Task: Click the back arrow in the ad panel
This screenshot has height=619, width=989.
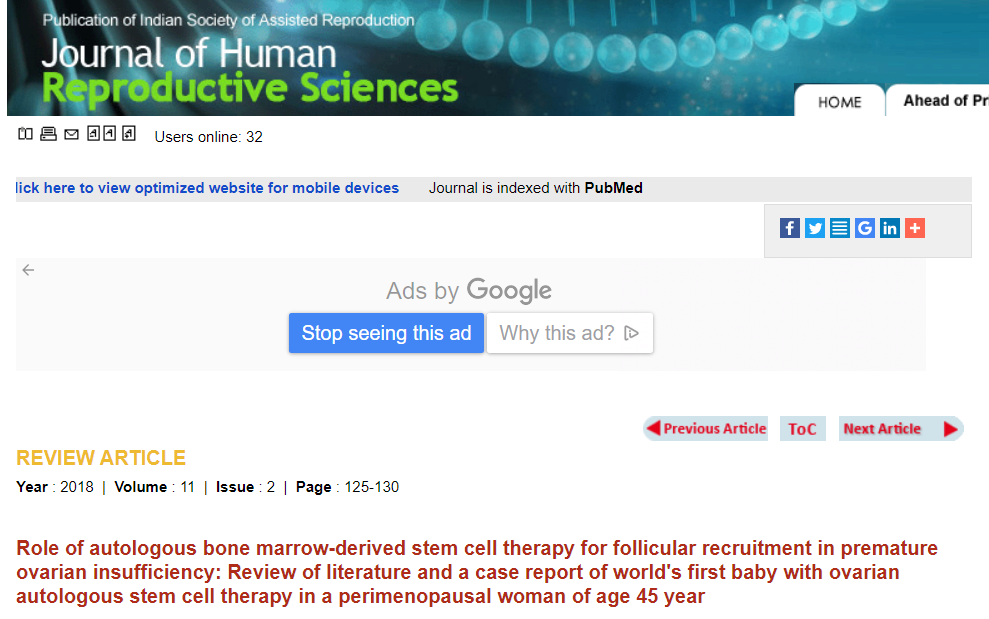Action: point(28,270)
